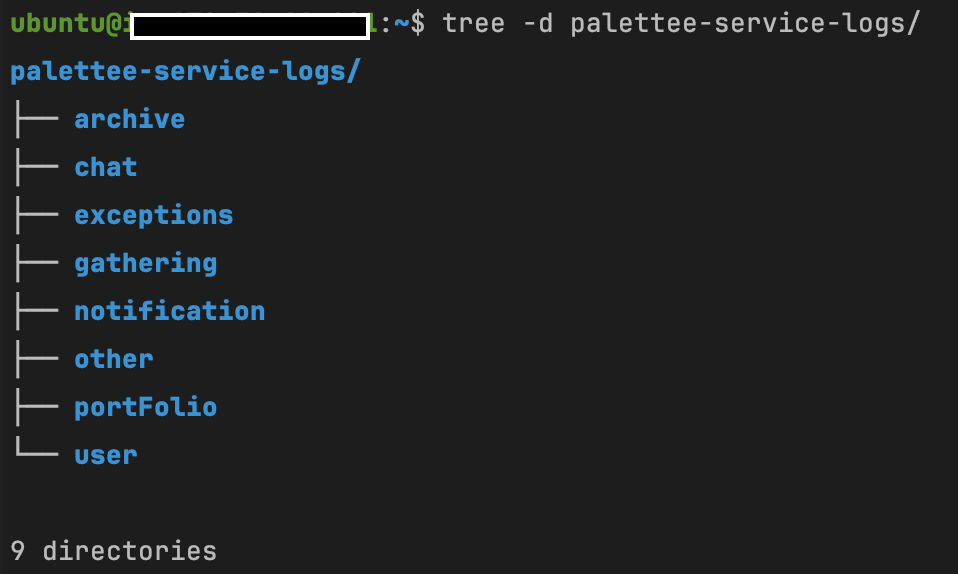Click the portFolio directory name

point(145,407)
